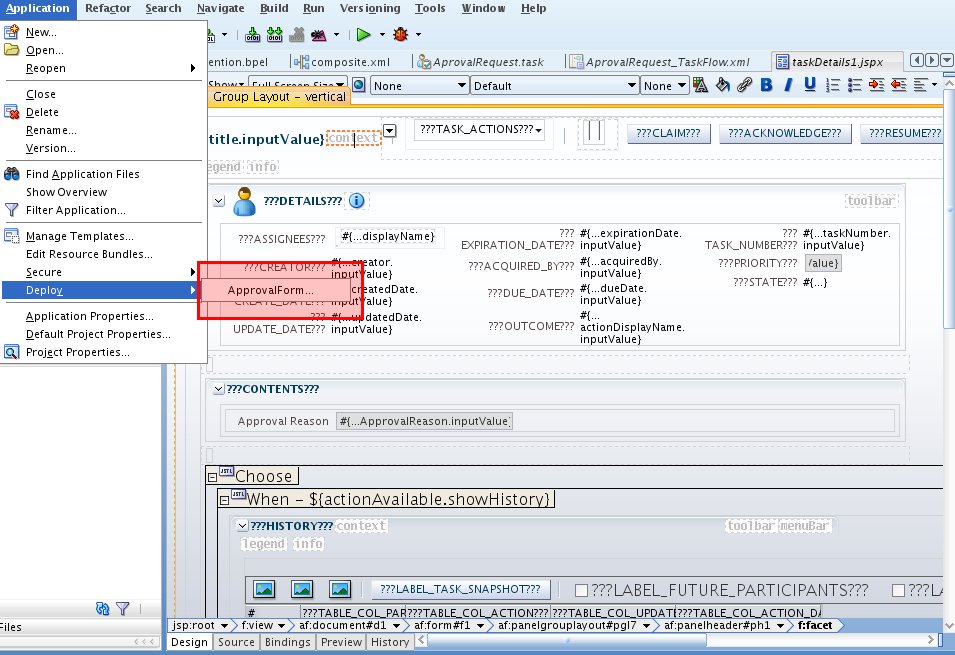Apply bulleted list formatting
The width and height of the screenshot is (955, 655).
(855, 85)
